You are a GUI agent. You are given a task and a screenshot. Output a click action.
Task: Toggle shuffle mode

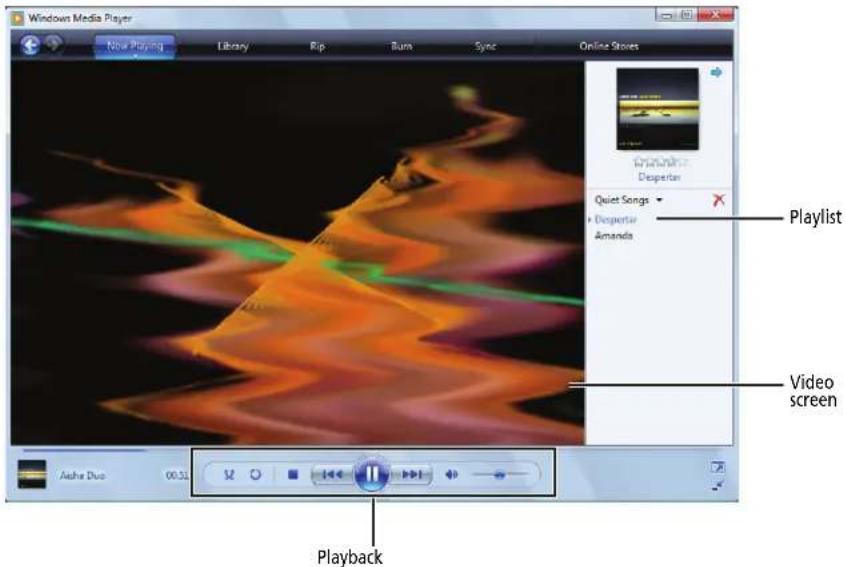coord(229,475)
